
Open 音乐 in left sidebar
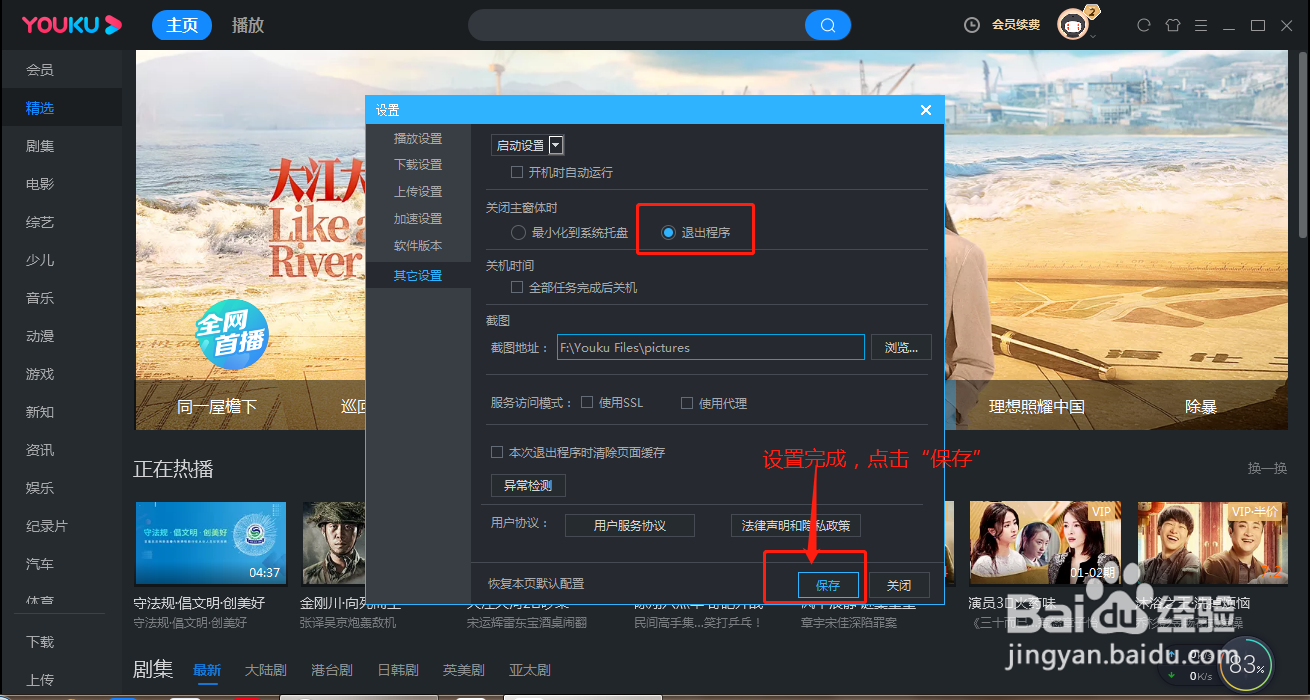(x=40, y=298)
